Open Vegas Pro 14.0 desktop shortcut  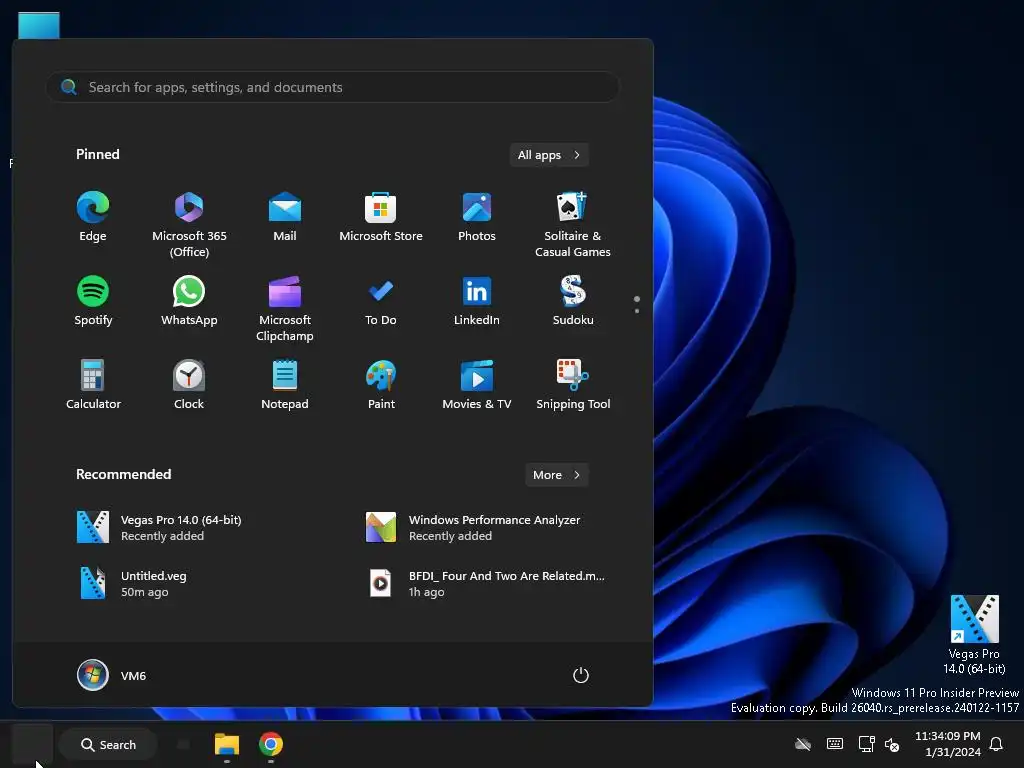[974, 634]
